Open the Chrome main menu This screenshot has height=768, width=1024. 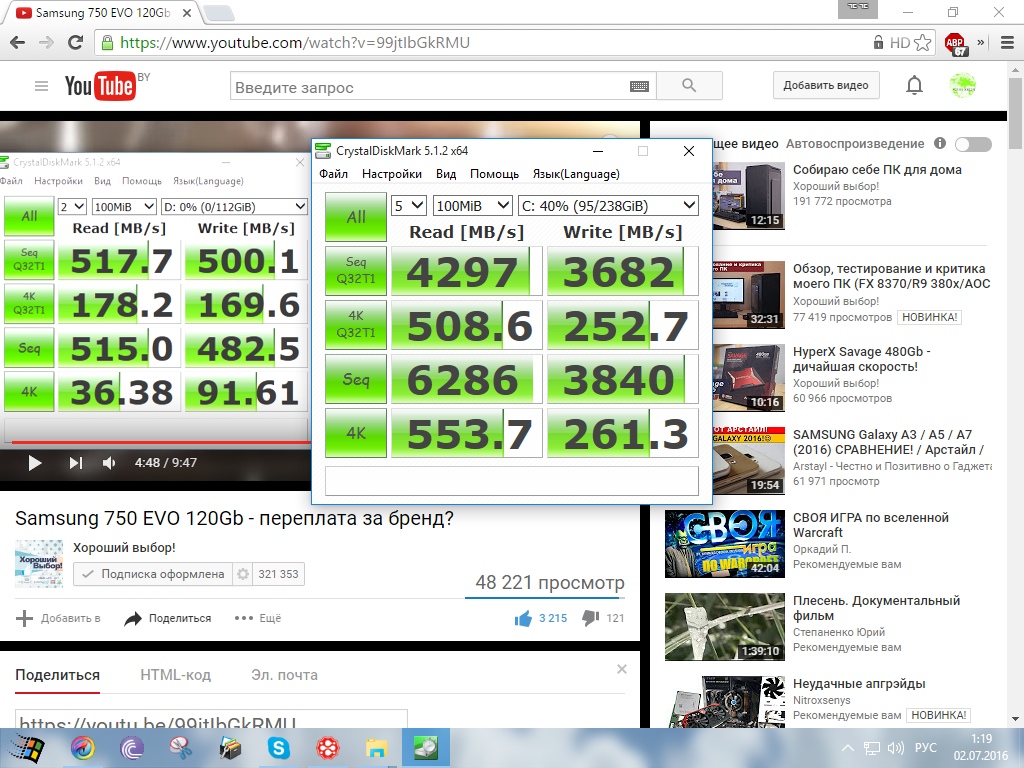point(1008,43)
